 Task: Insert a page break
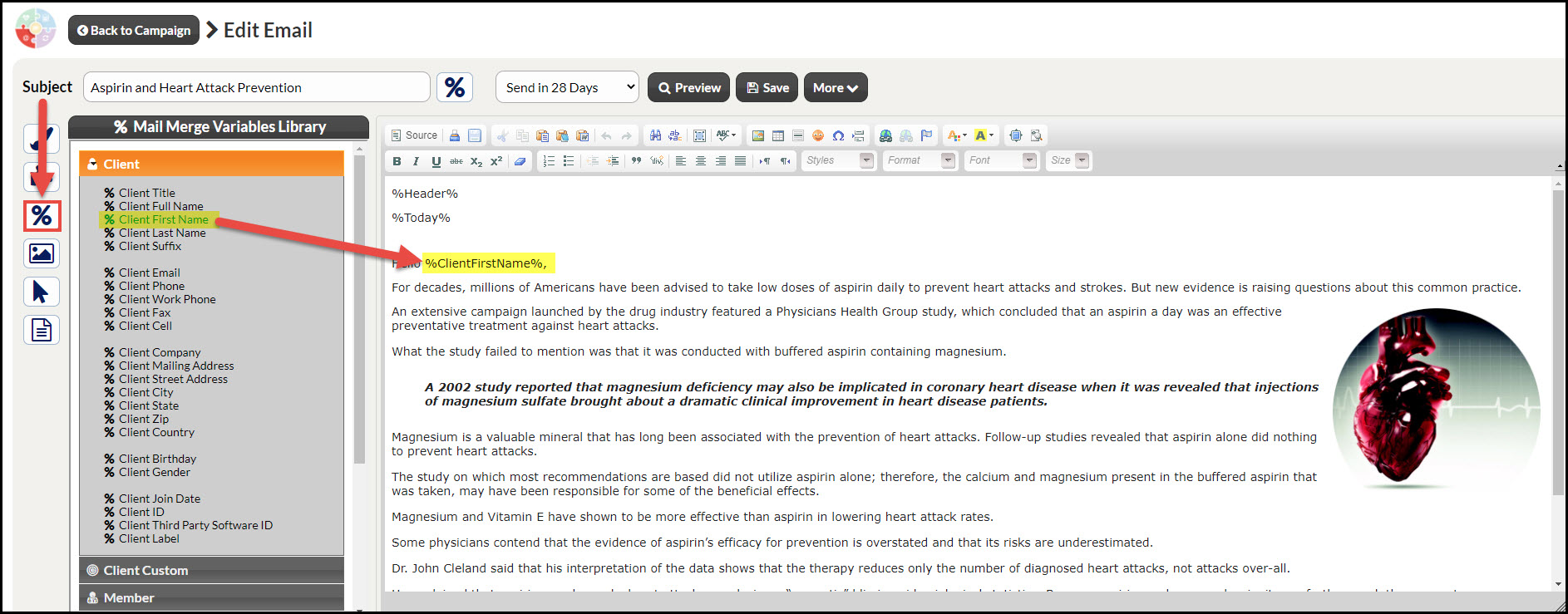pos(858,135)
